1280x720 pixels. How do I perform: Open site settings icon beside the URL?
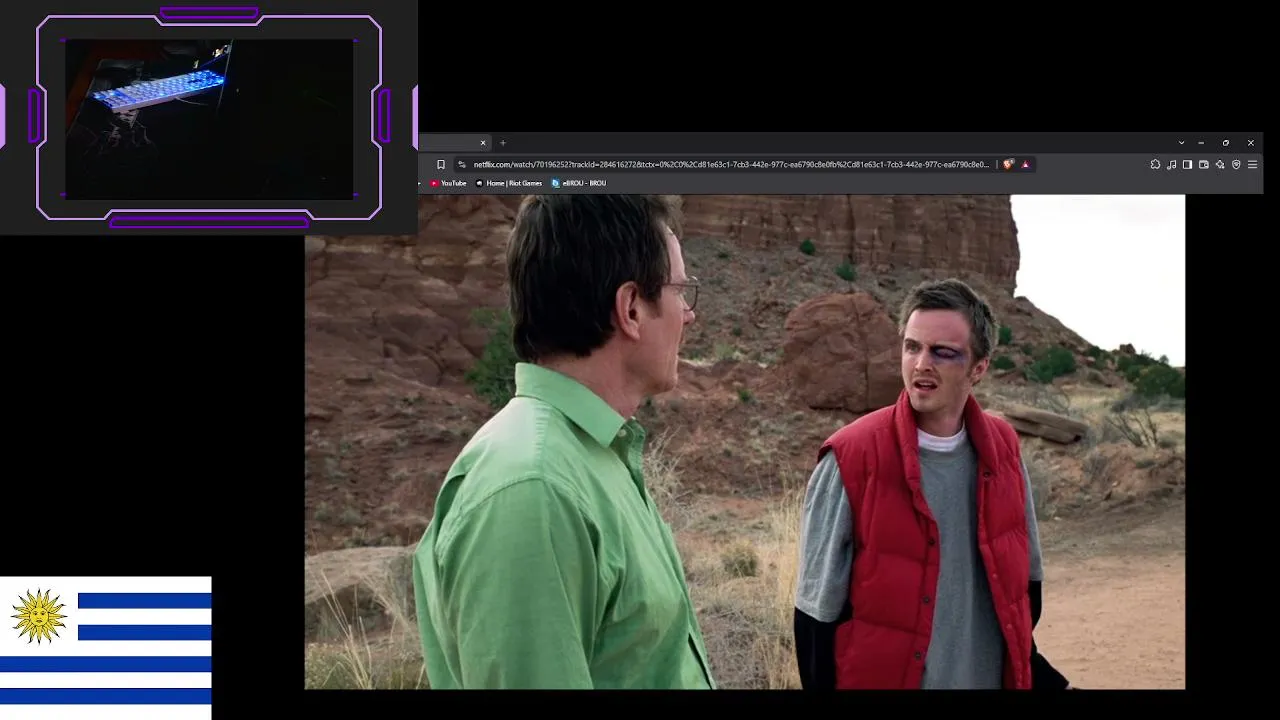461,164
